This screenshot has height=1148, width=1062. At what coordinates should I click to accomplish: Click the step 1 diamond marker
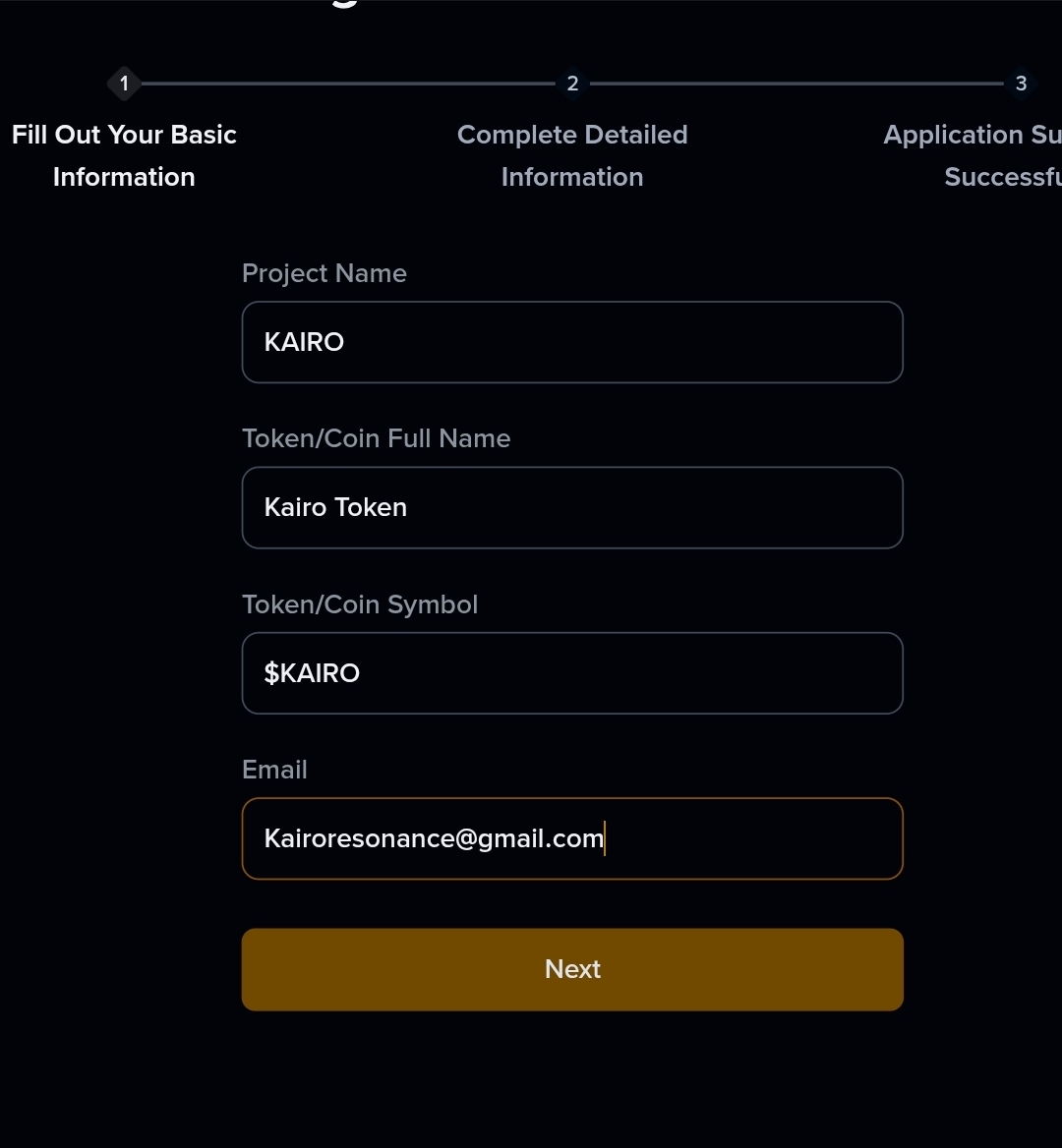124,84
